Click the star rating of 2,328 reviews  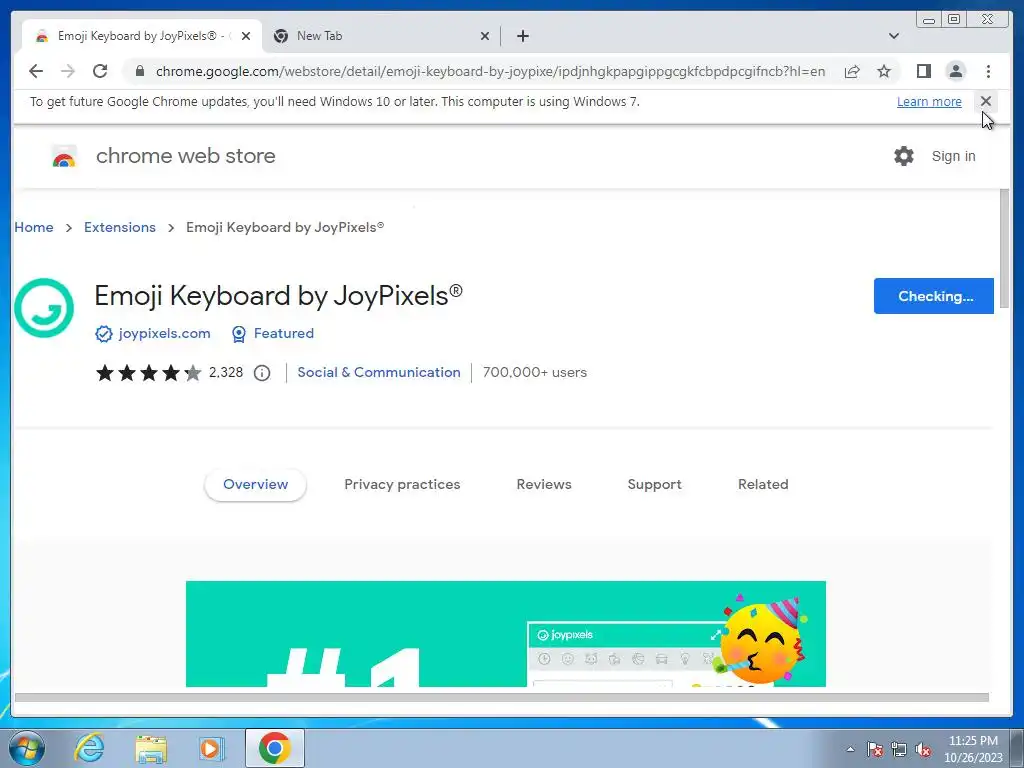pos(148,372)
